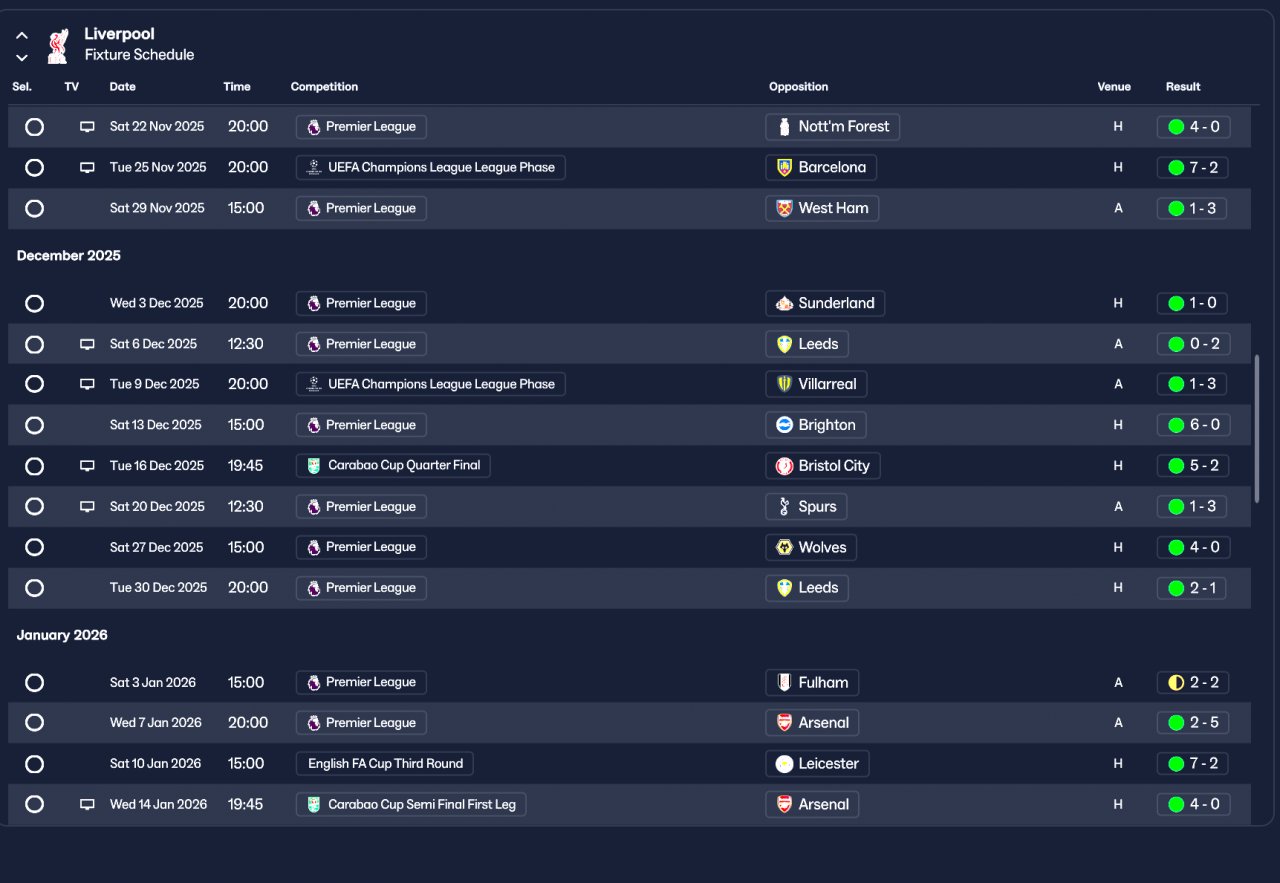1280x883 pixels.
Task: Click Premier League logo in Fulham row
Action: pos(314,683)
